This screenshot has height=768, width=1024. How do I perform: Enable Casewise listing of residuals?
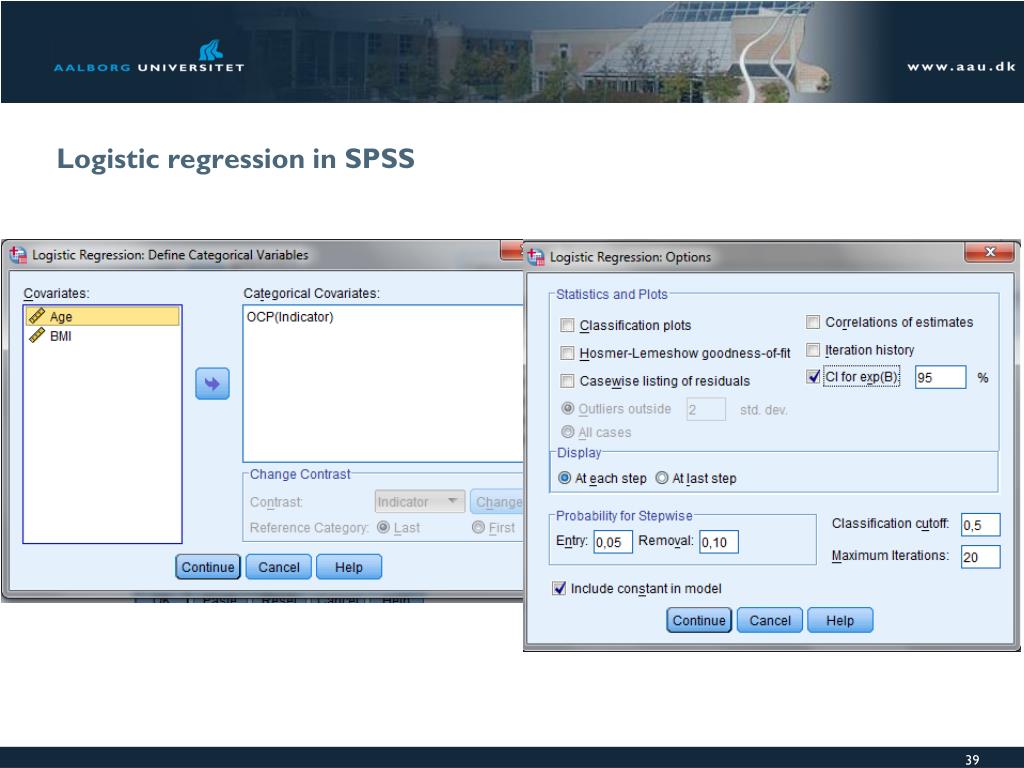pyautogui.click(x=568, y=381)
